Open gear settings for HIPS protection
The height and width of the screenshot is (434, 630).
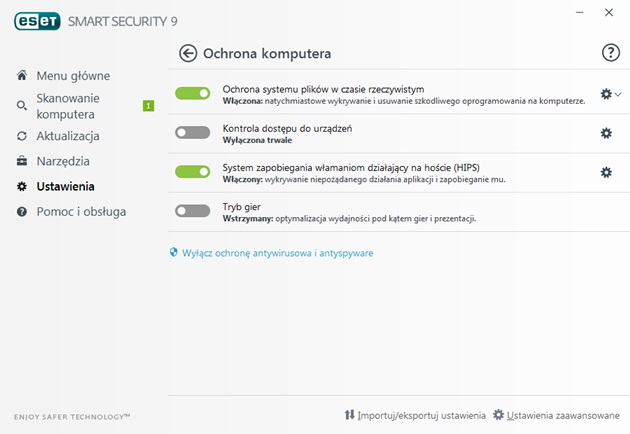click(x=606, y=172)
